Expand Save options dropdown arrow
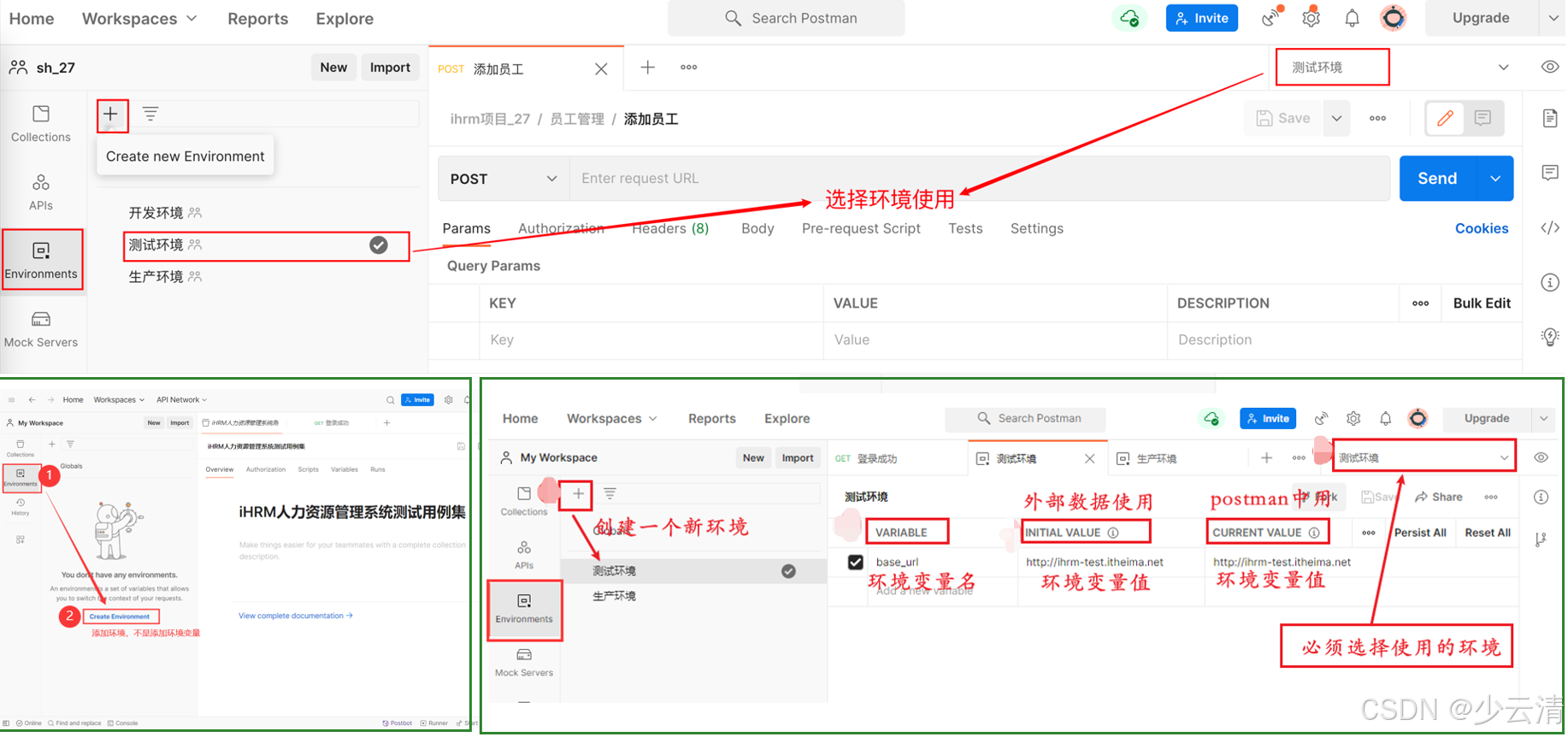 (1336, 118)
